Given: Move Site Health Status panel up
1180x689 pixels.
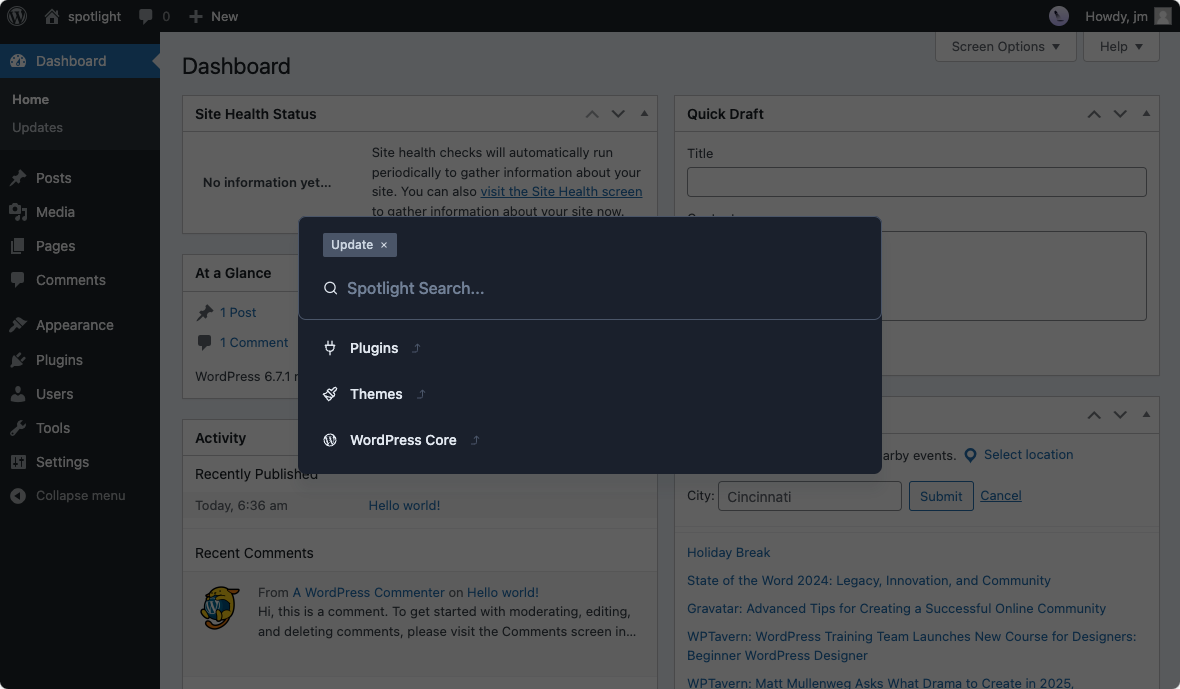Looking at the screenshot, I should tap(592, 114).
